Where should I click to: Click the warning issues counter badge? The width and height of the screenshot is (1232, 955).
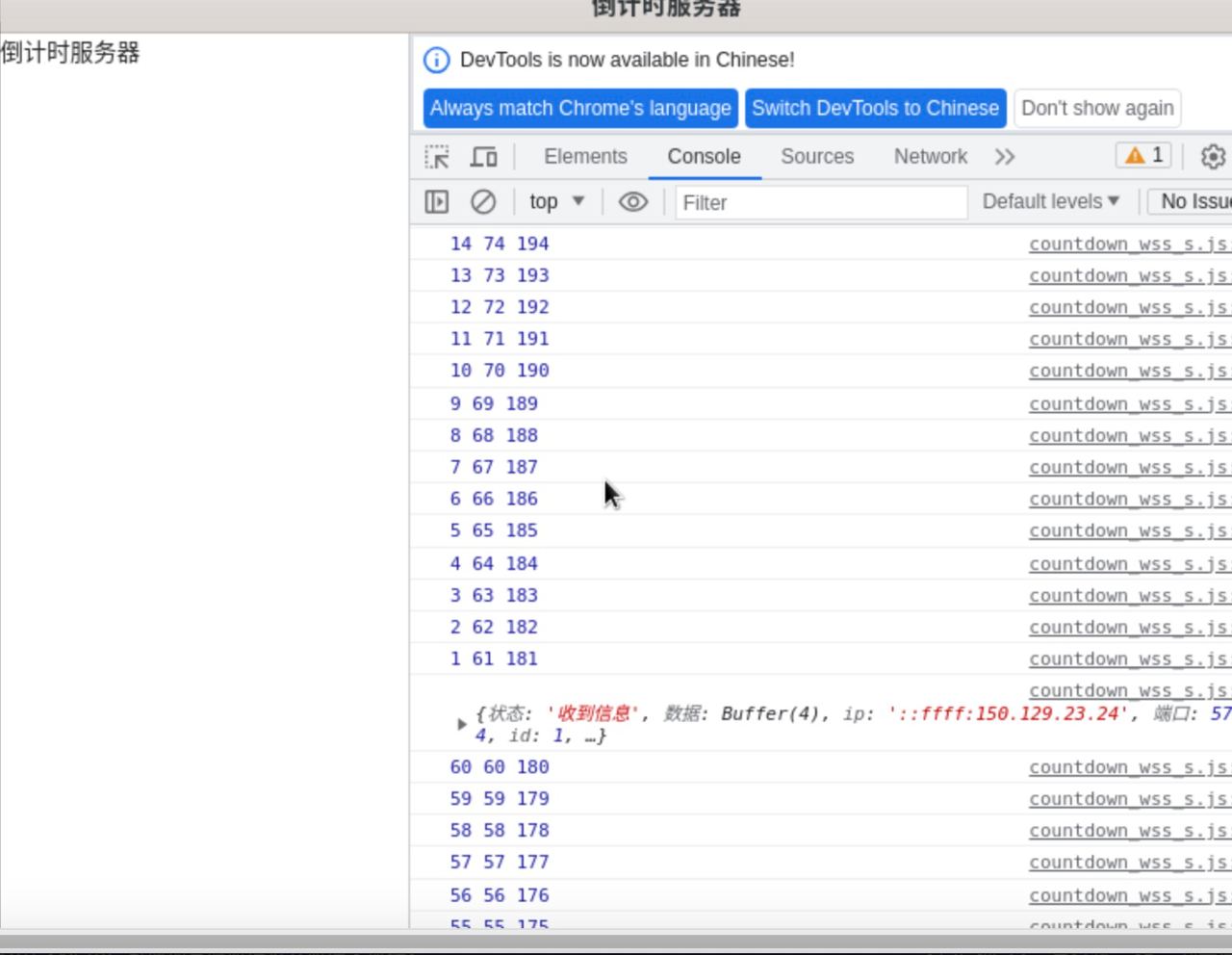coord(1144,155)
